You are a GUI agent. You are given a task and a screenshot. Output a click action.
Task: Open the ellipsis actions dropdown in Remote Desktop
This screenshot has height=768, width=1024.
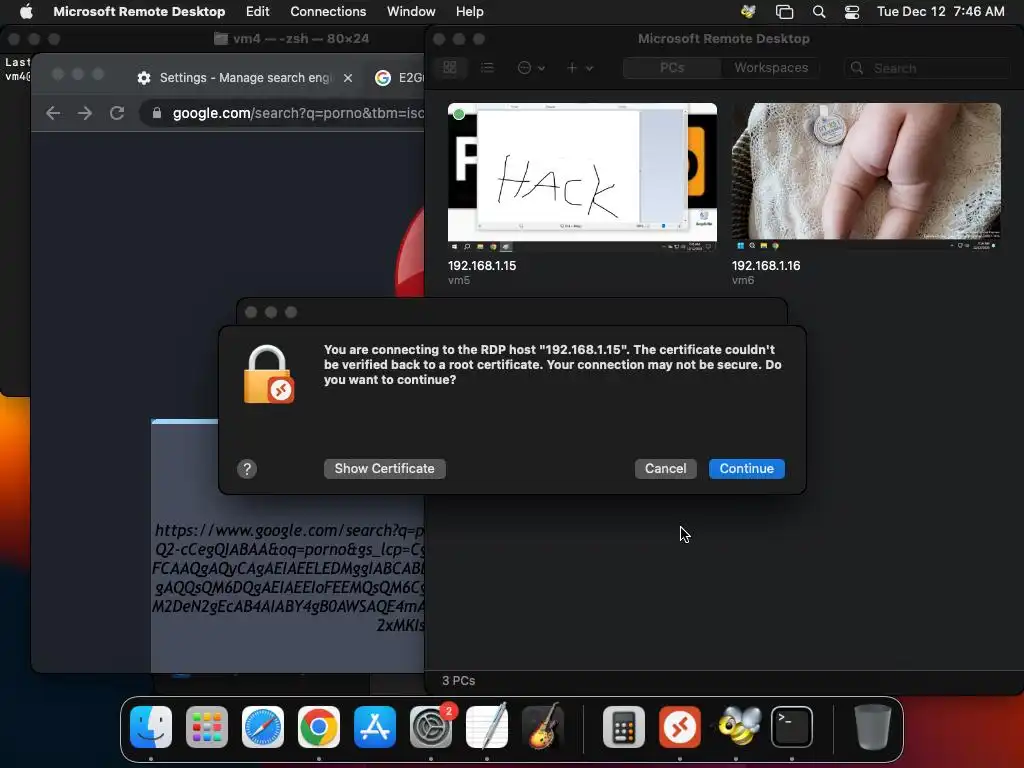531,67
